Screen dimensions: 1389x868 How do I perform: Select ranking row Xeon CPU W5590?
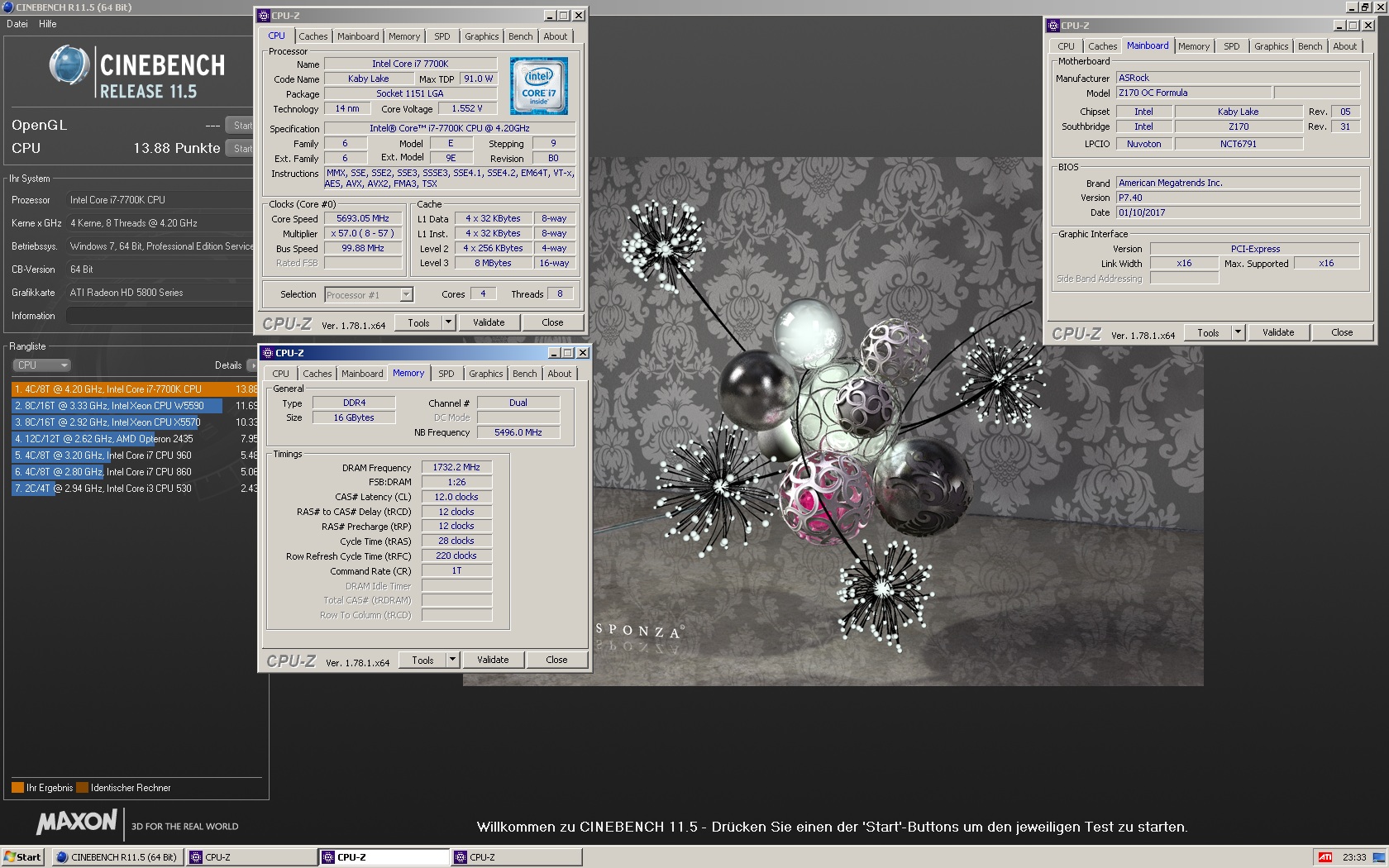pos(135,405)
